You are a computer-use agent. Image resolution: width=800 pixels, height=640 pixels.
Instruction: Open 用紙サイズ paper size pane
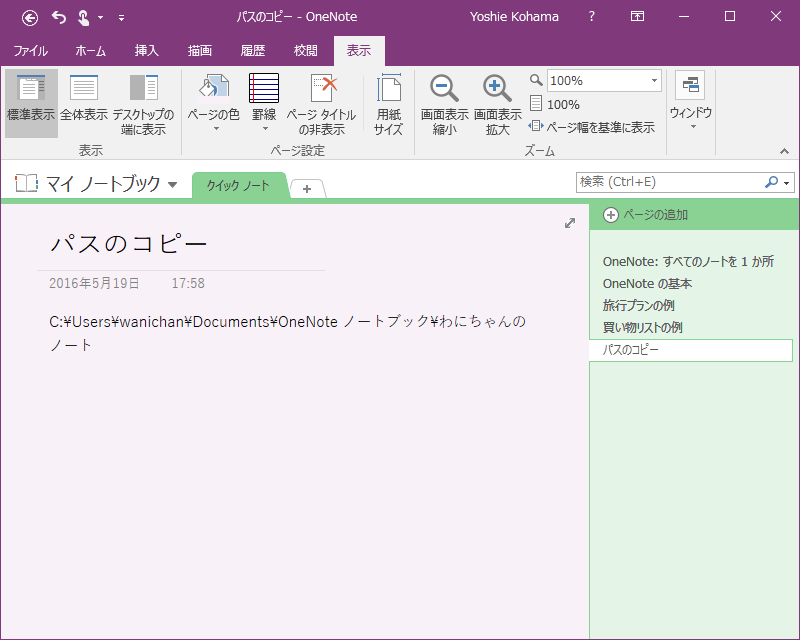pyautogui.click(x=388, y=104)
